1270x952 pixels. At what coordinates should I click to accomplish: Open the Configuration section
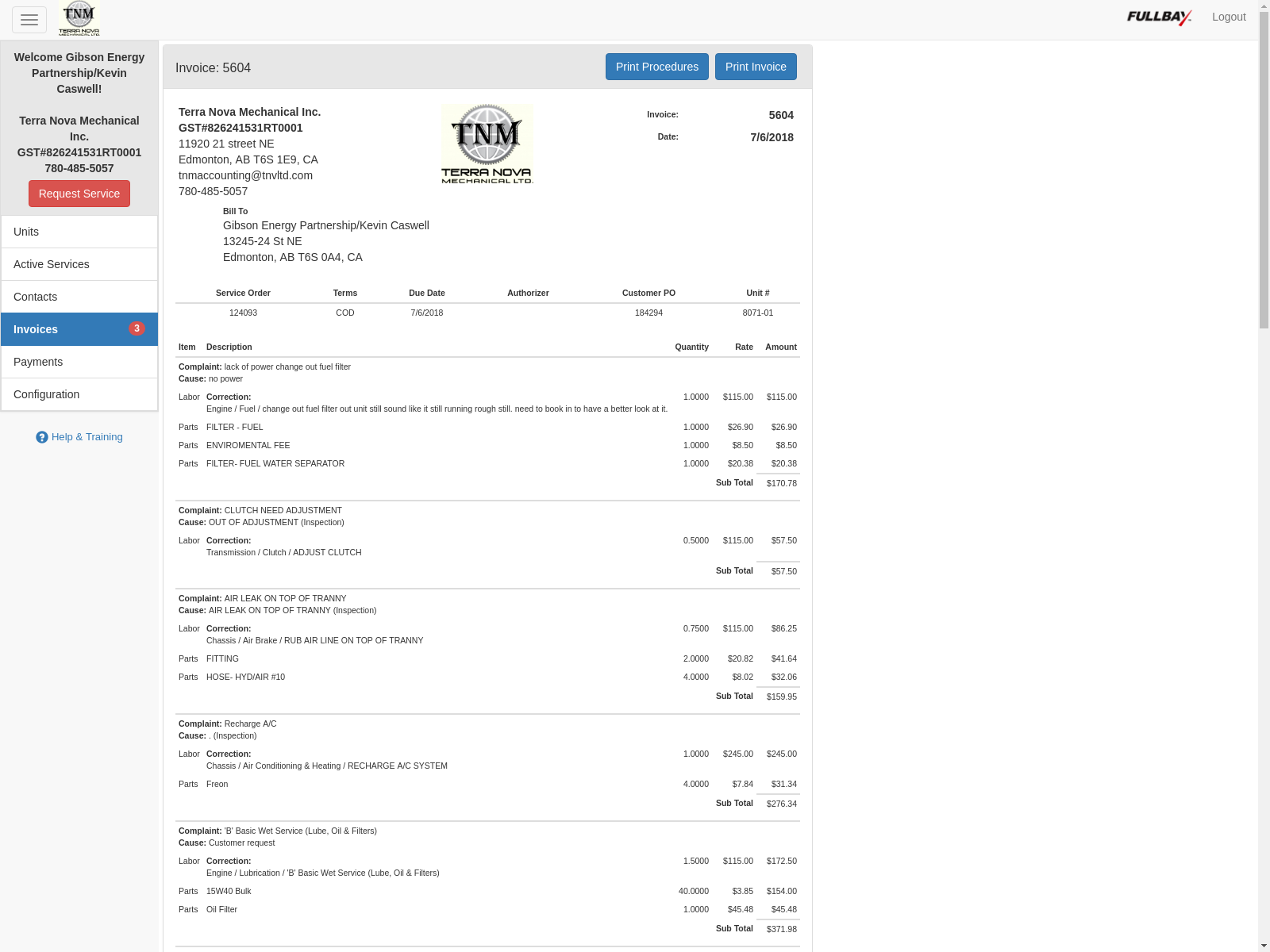pyautogui.click(x=46, y=394)
